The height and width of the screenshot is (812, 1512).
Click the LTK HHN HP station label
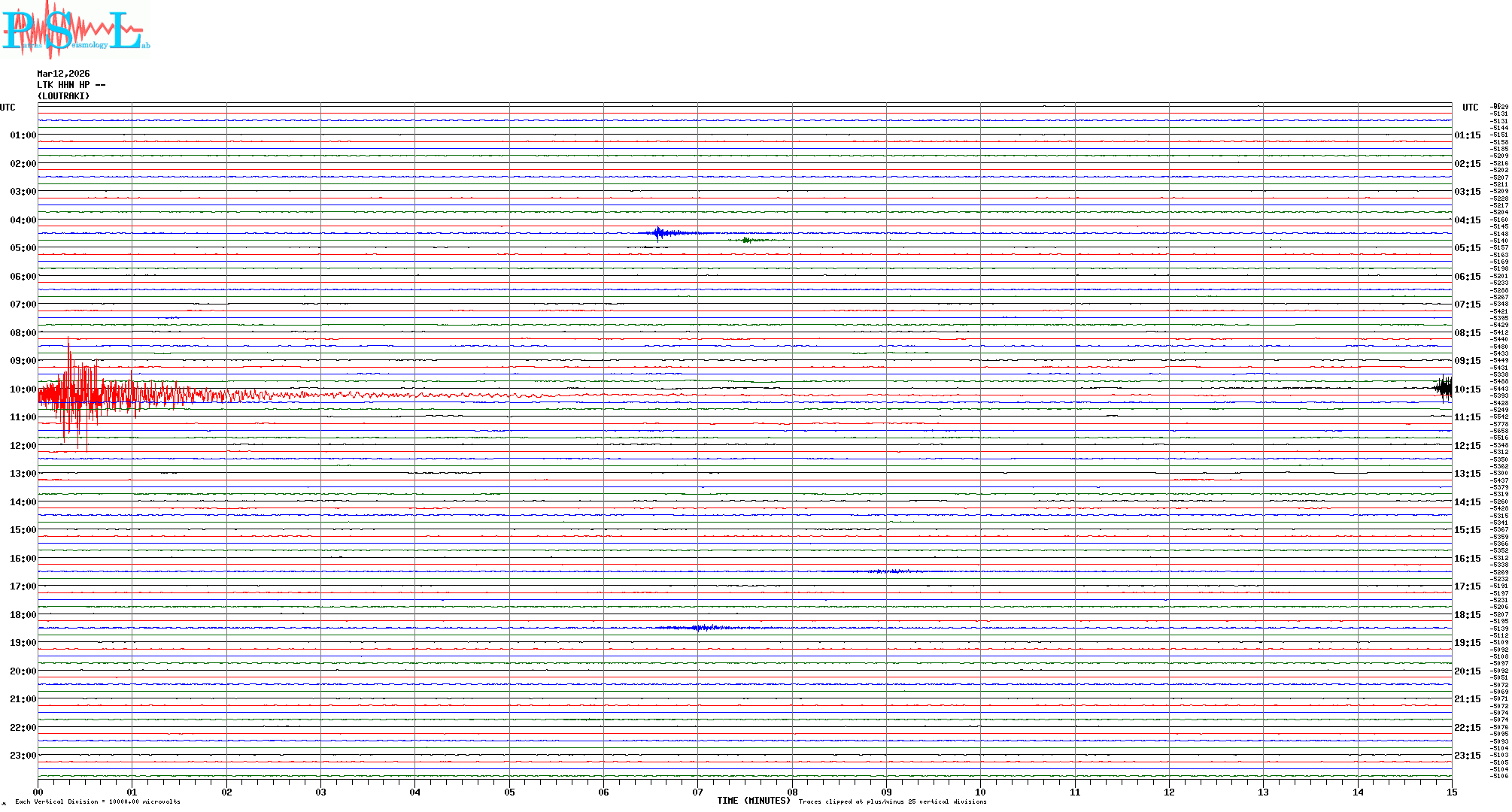pyautogui.click(x=71, y=85)
